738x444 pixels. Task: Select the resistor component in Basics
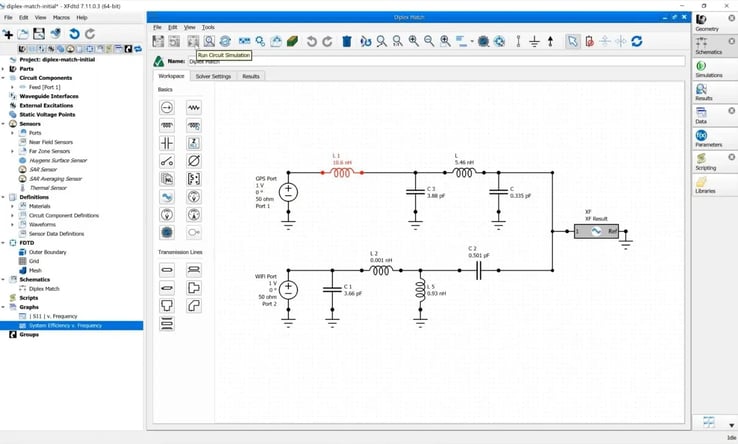coord(194,107)
